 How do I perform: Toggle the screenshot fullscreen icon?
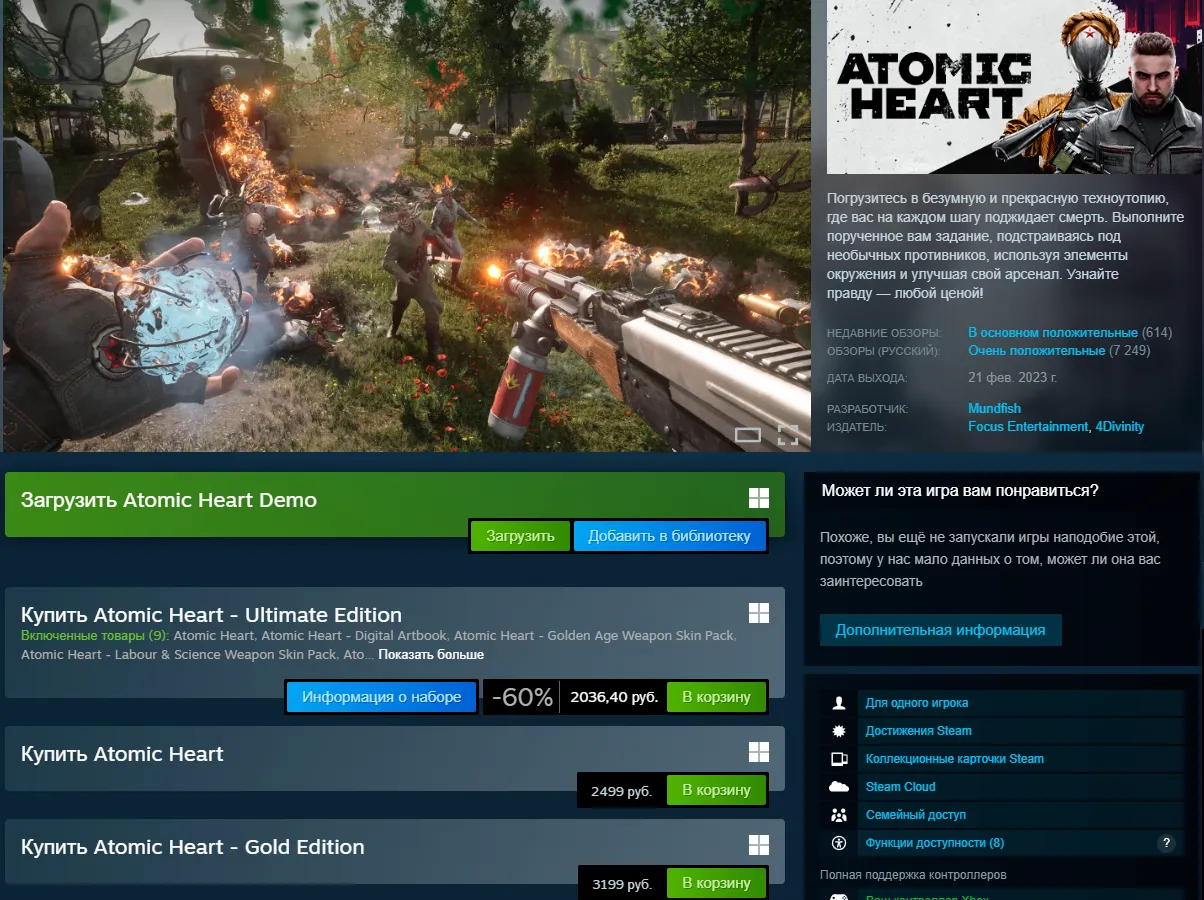788,435
